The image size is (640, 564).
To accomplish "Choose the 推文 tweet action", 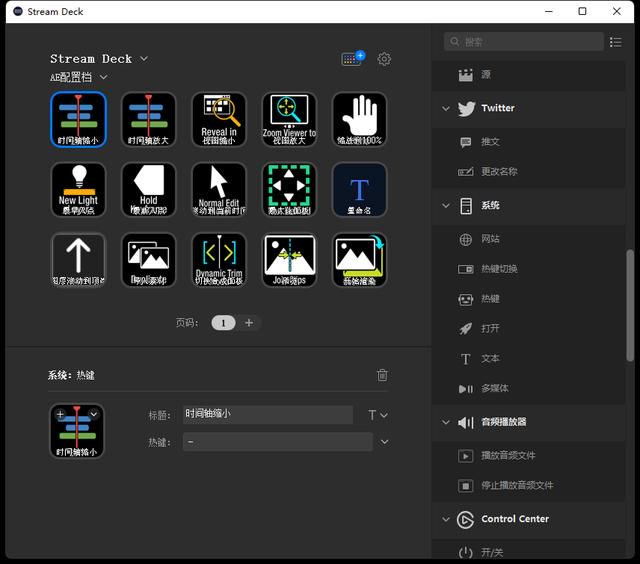I will 529,142.
